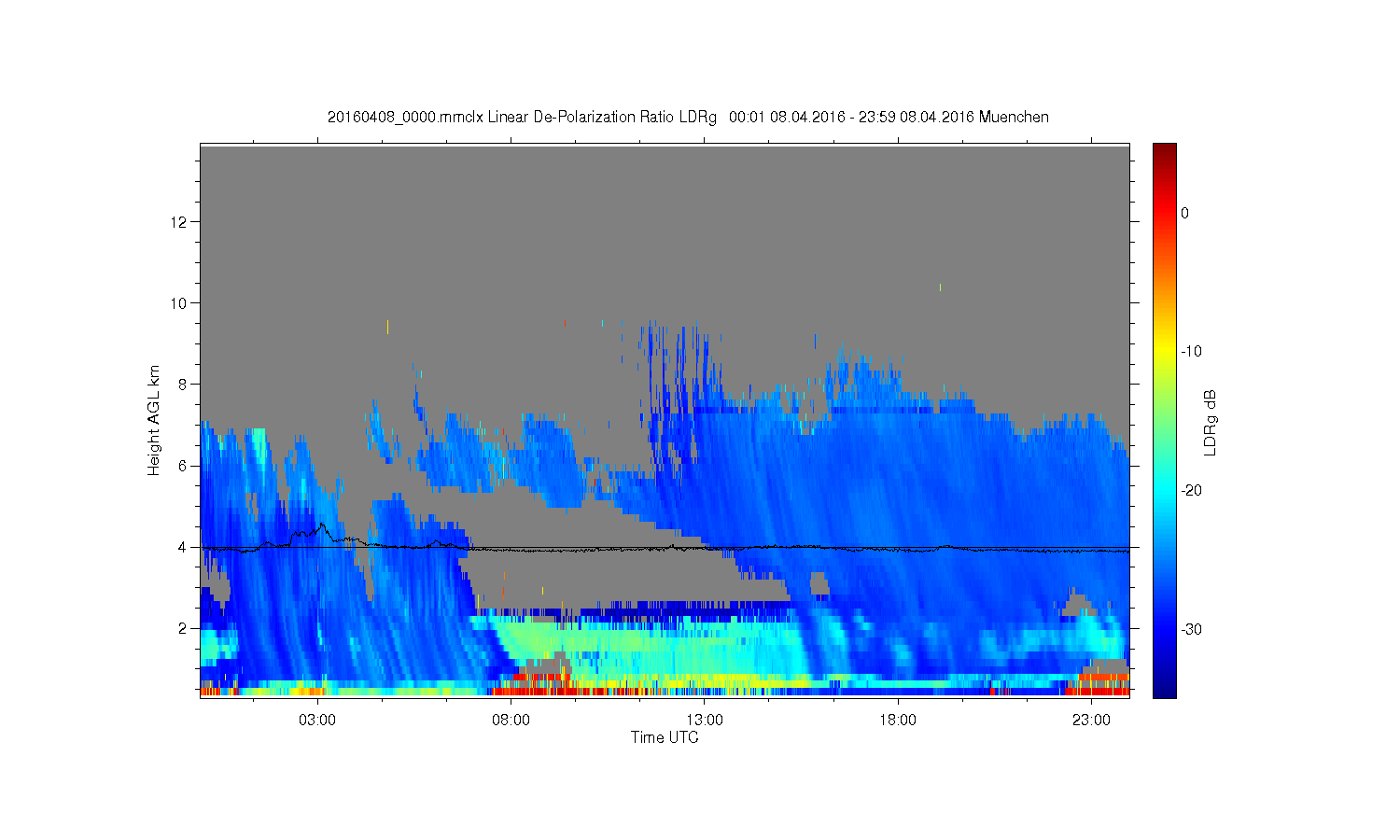1400x840 pixels.
Task: Click the yellow band of the colorbar
Action: tap(1165, 352)
